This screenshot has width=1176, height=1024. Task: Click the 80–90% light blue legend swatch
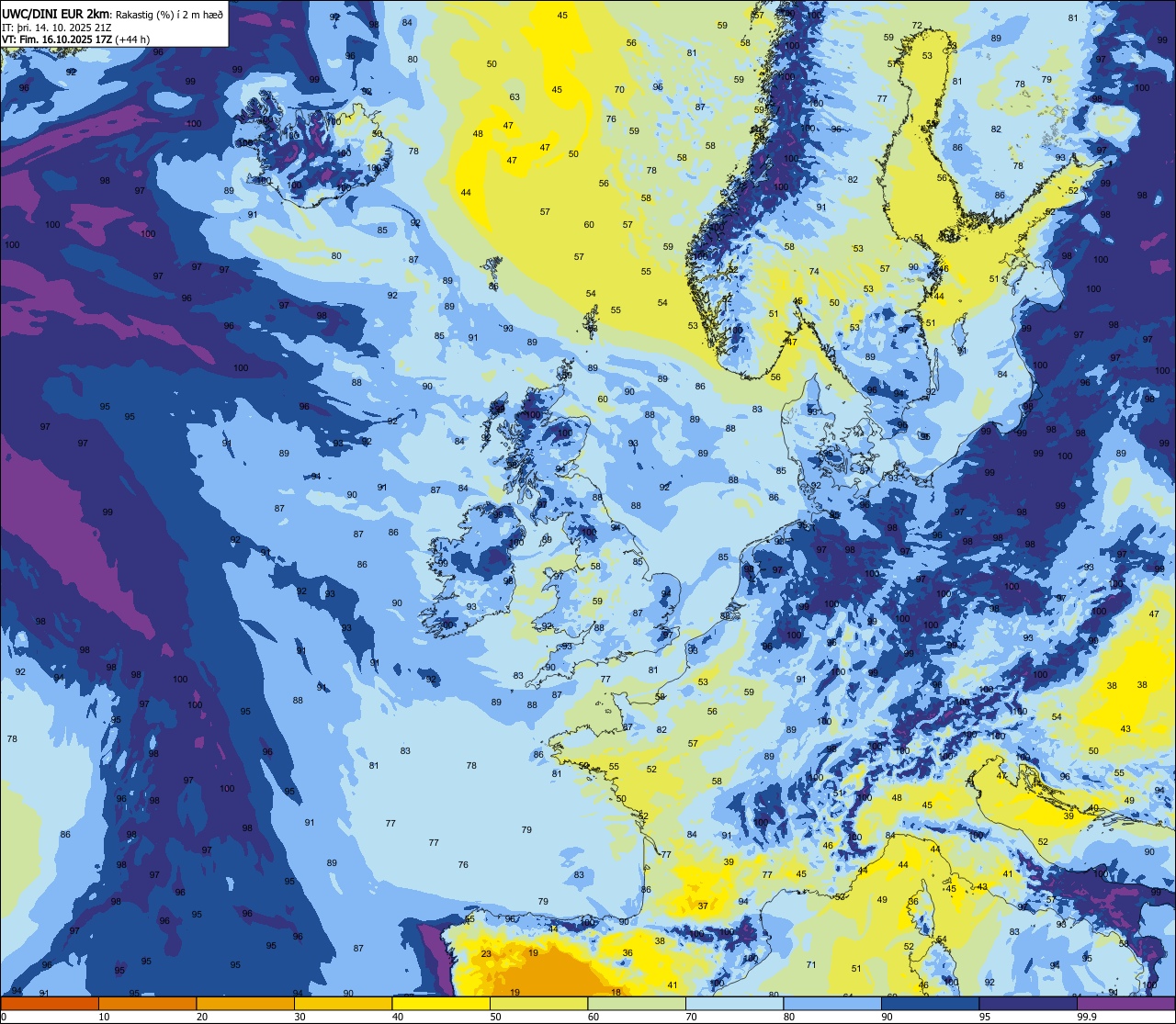coord(832,1003)
